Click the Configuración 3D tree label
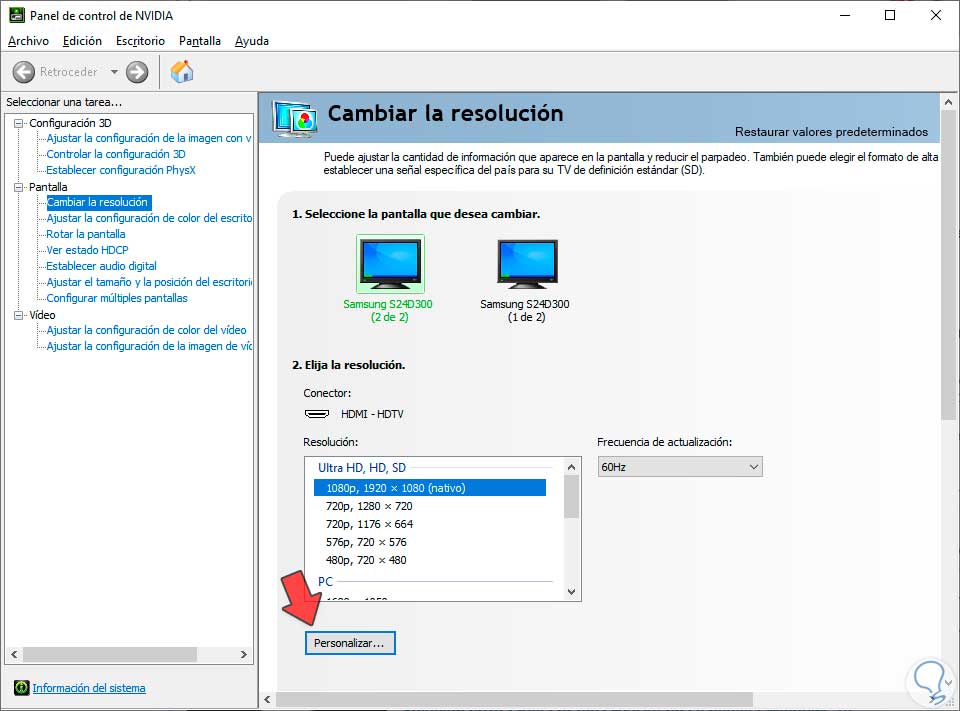Viewport: 960px width, 711px height. click(x=70, y=123)
